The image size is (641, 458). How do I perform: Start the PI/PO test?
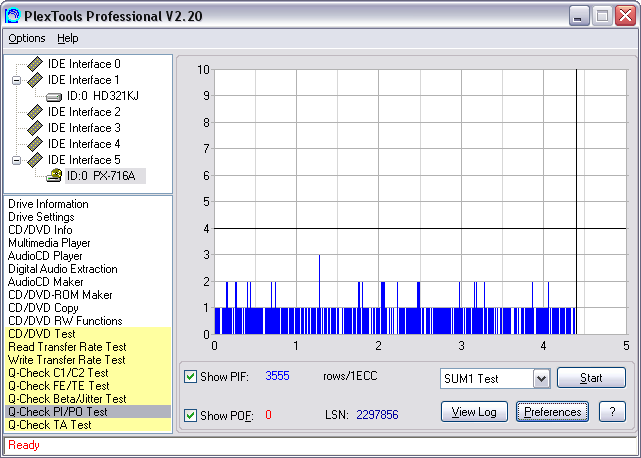pyautogui.click(x=591, y=377)
